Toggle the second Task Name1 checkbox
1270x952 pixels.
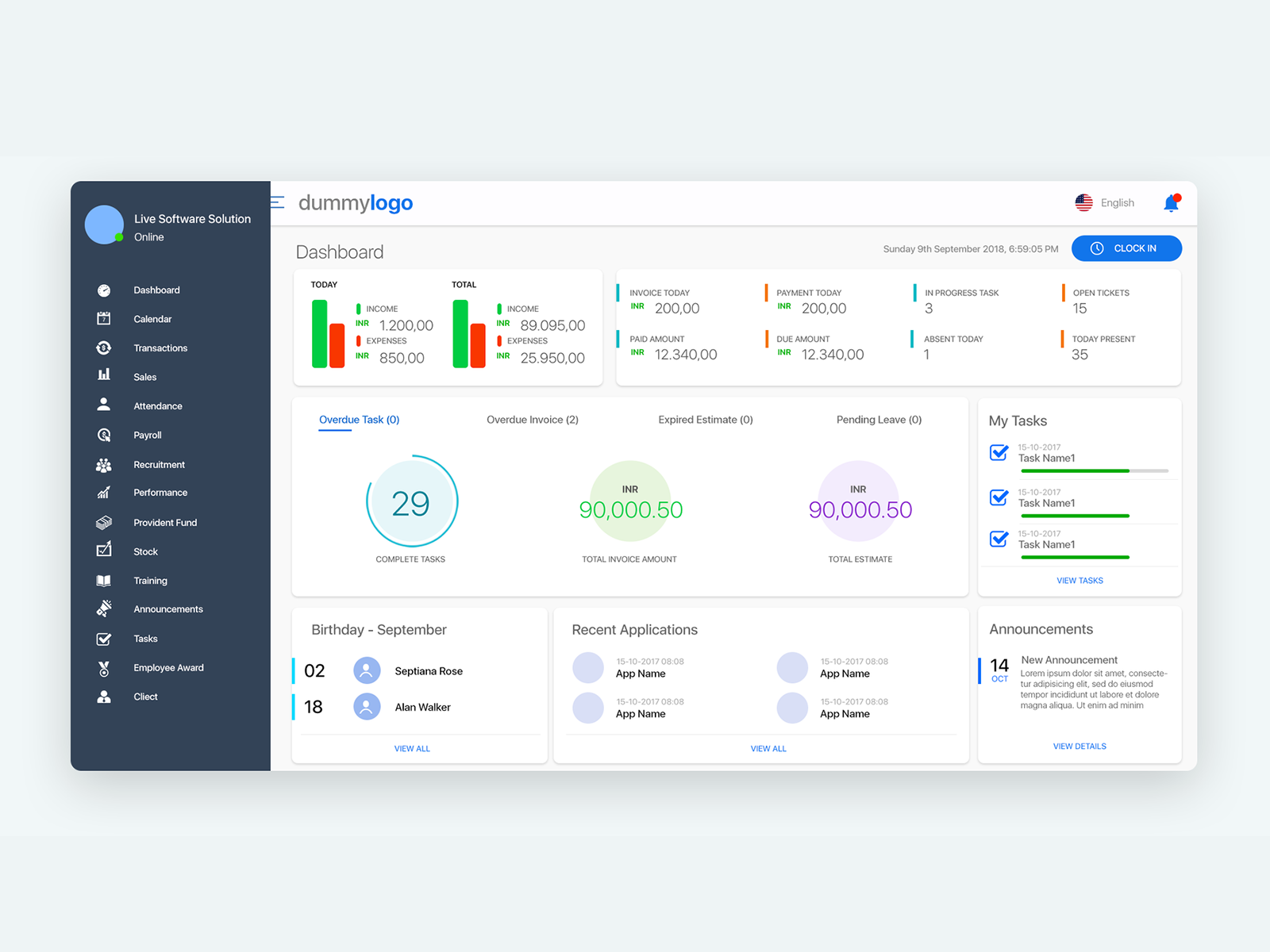pyautogui.click(x=999, y=497)
